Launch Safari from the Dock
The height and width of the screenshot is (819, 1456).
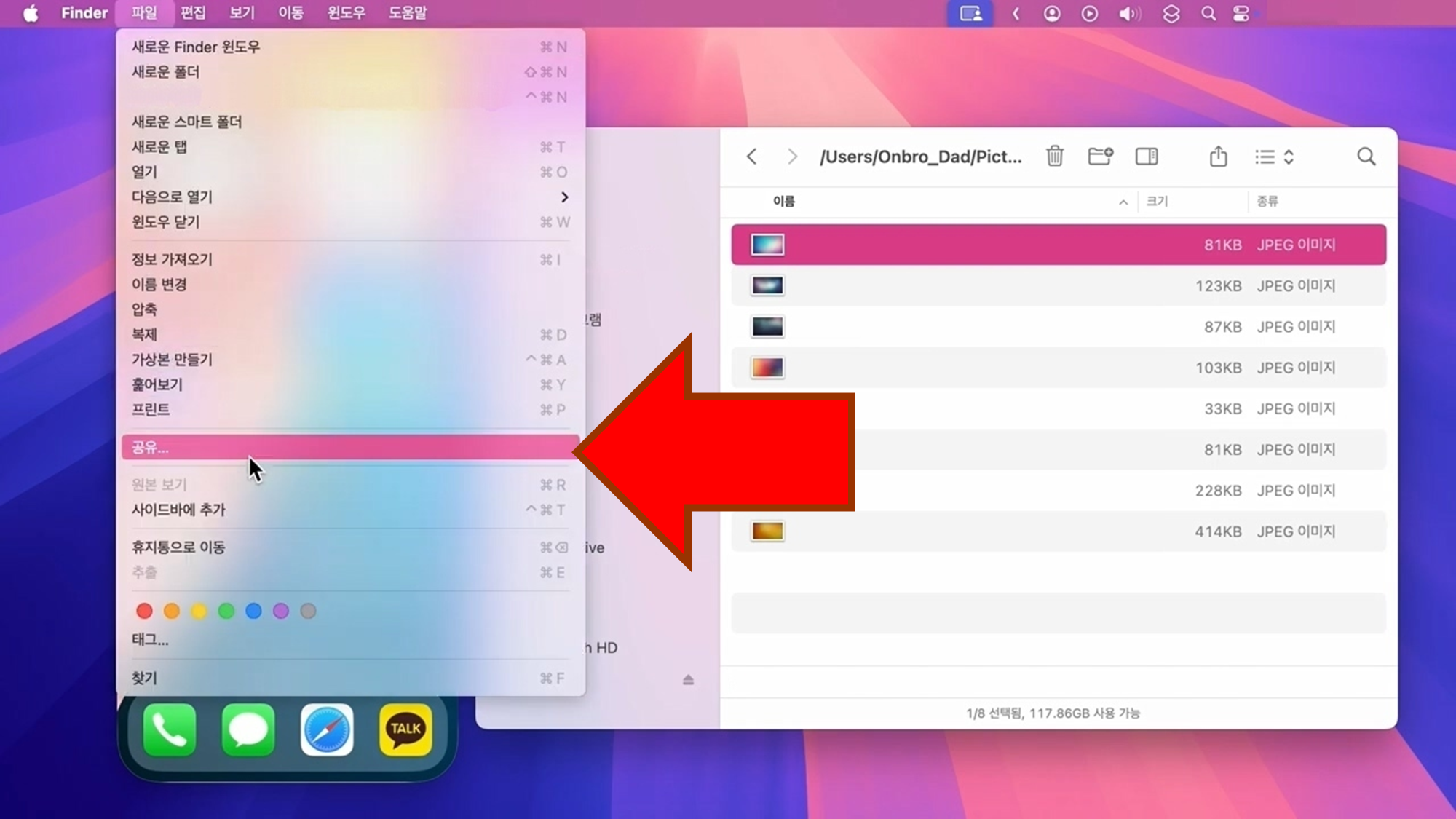pos(327,729)
